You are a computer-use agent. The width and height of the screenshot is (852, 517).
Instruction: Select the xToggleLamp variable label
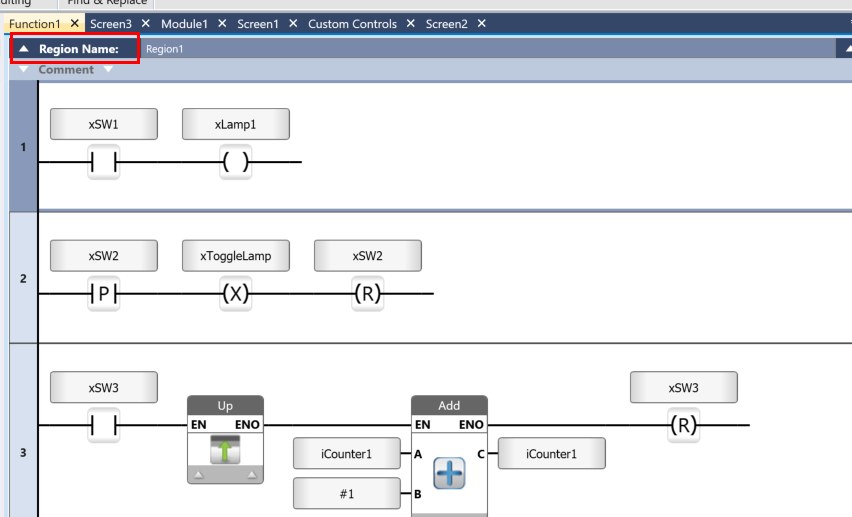coord(236,256)
